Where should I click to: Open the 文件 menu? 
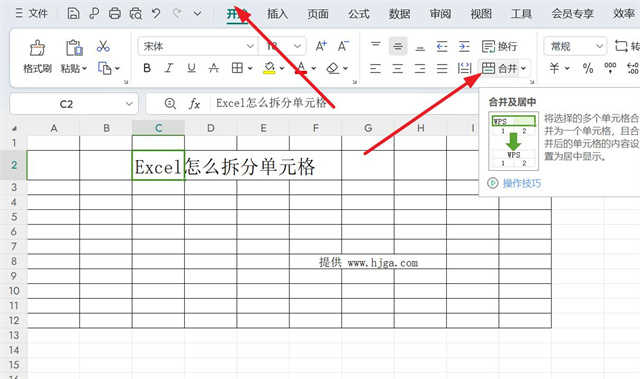pos(31,13)
